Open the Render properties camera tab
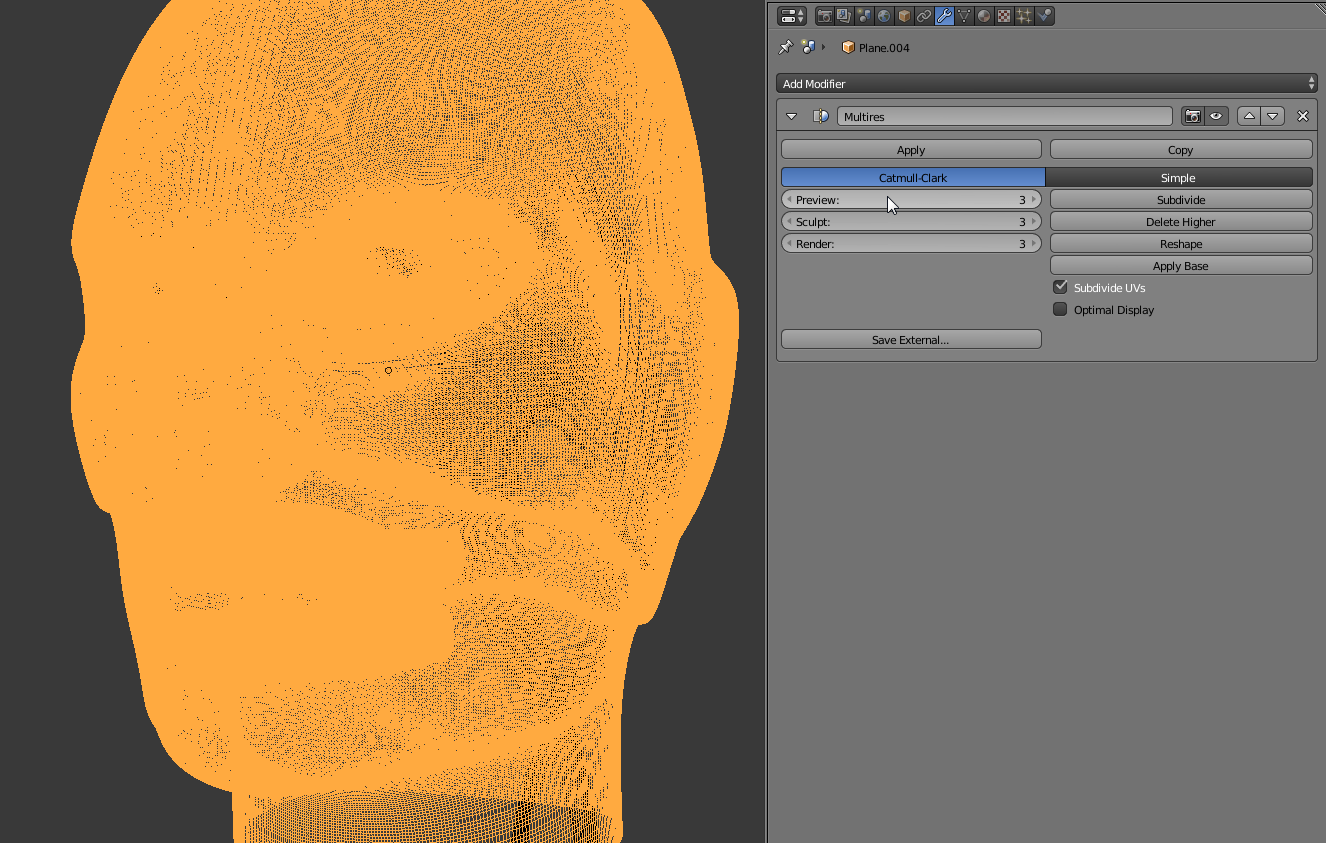 [825, 16]
